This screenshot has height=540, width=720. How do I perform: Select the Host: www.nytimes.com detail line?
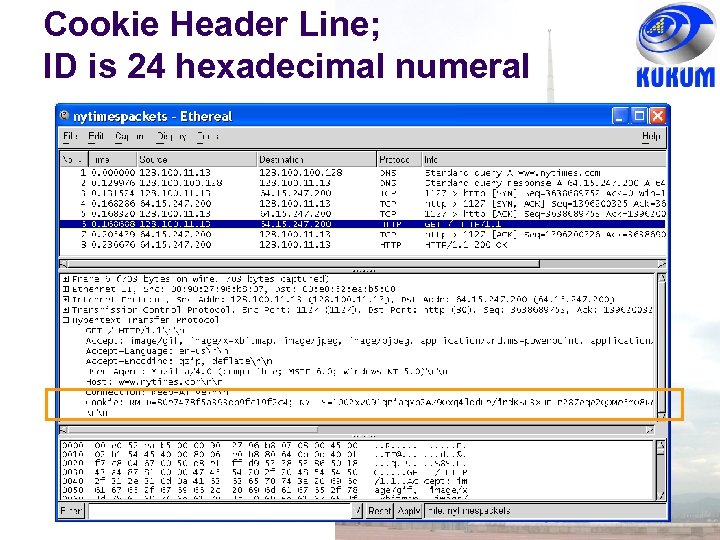[x=154, y=382]
